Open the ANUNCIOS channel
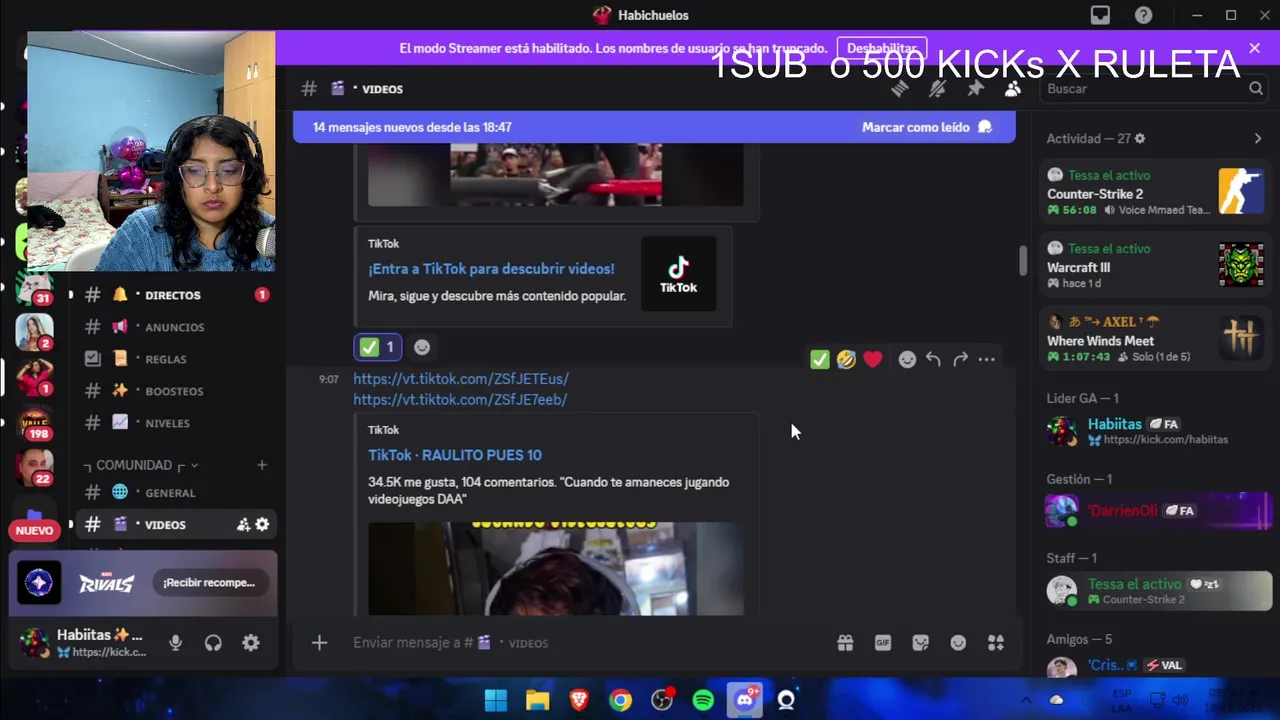This screenshot has width=1280, height=720. pos(173,327)
